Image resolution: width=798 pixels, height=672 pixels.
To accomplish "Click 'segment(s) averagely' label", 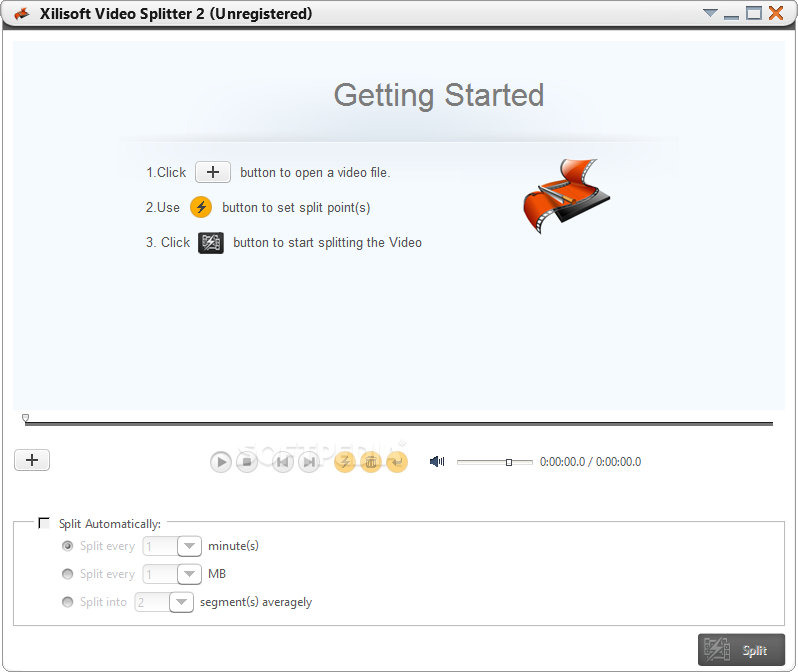I will 256,602.
